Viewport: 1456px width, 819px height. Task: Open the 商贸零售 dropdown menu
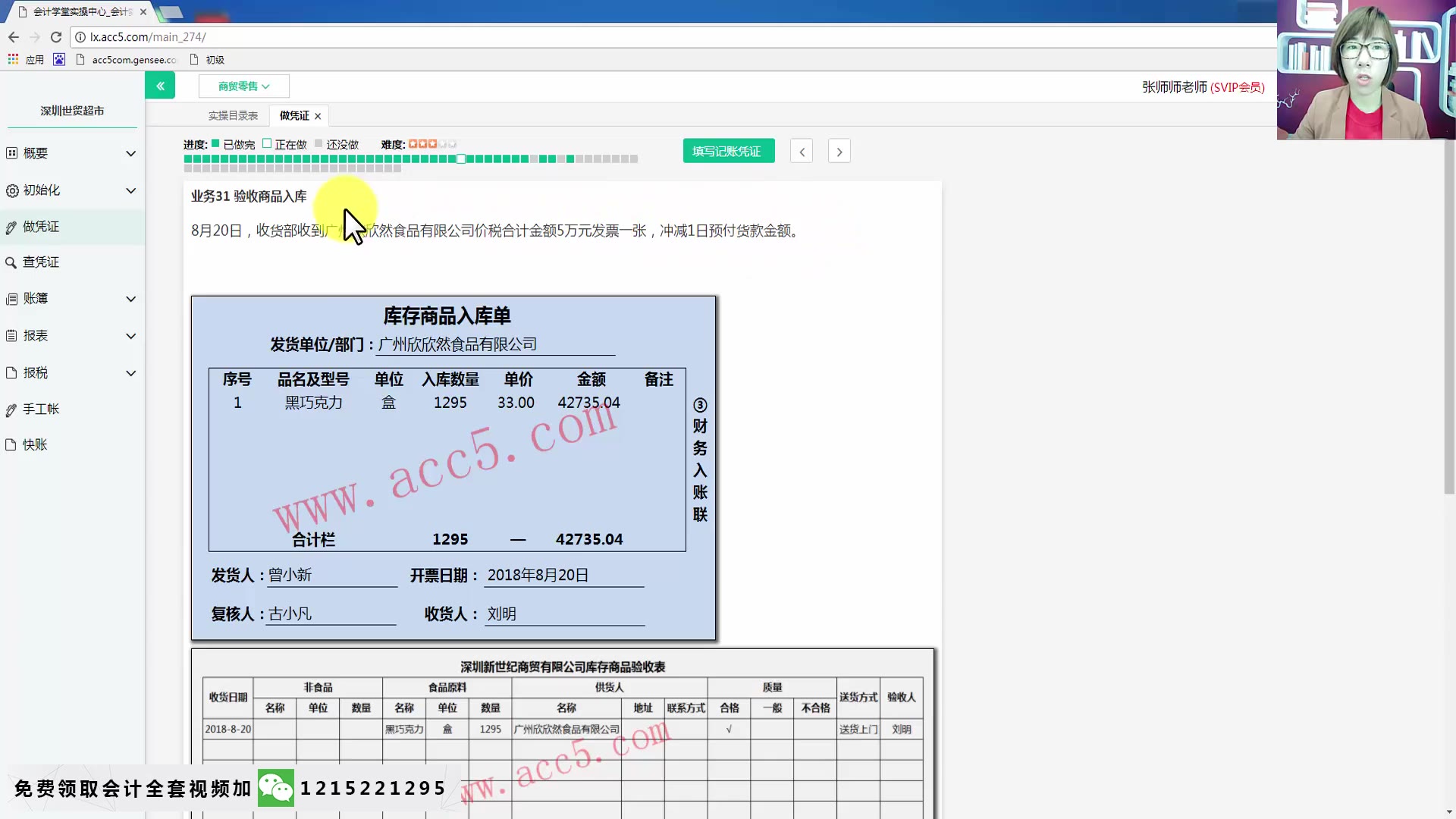point(243,86)
